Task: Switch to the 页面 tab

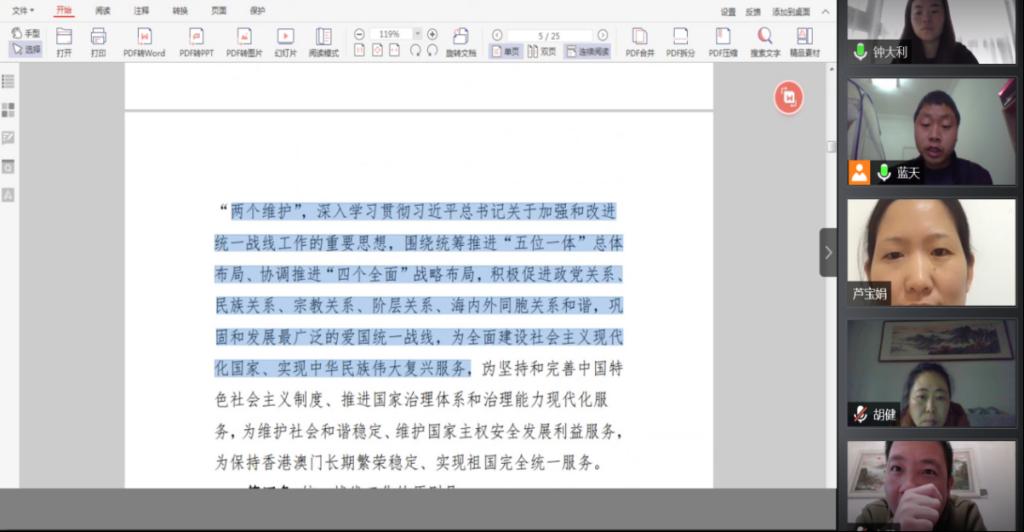Action: tap(219, 10)
